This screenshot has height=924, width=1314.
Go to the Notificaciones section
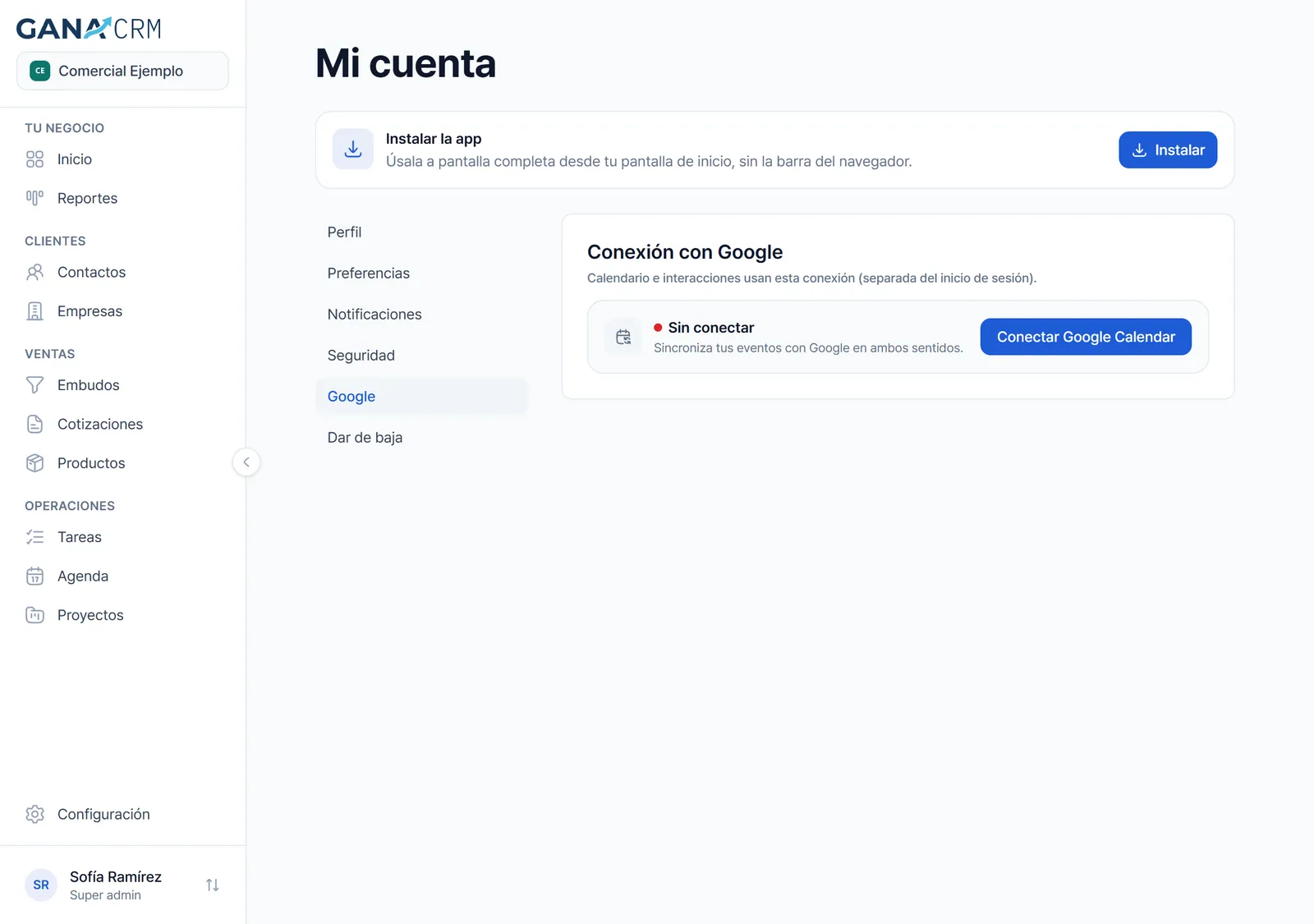point(422,315)
